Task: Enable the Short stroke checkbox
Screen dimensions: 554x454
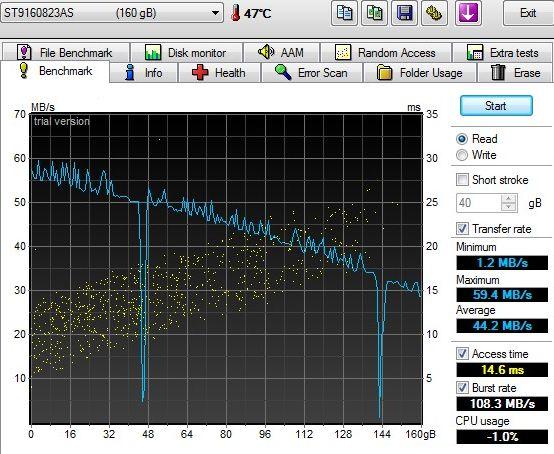Action: click(462, 179)
